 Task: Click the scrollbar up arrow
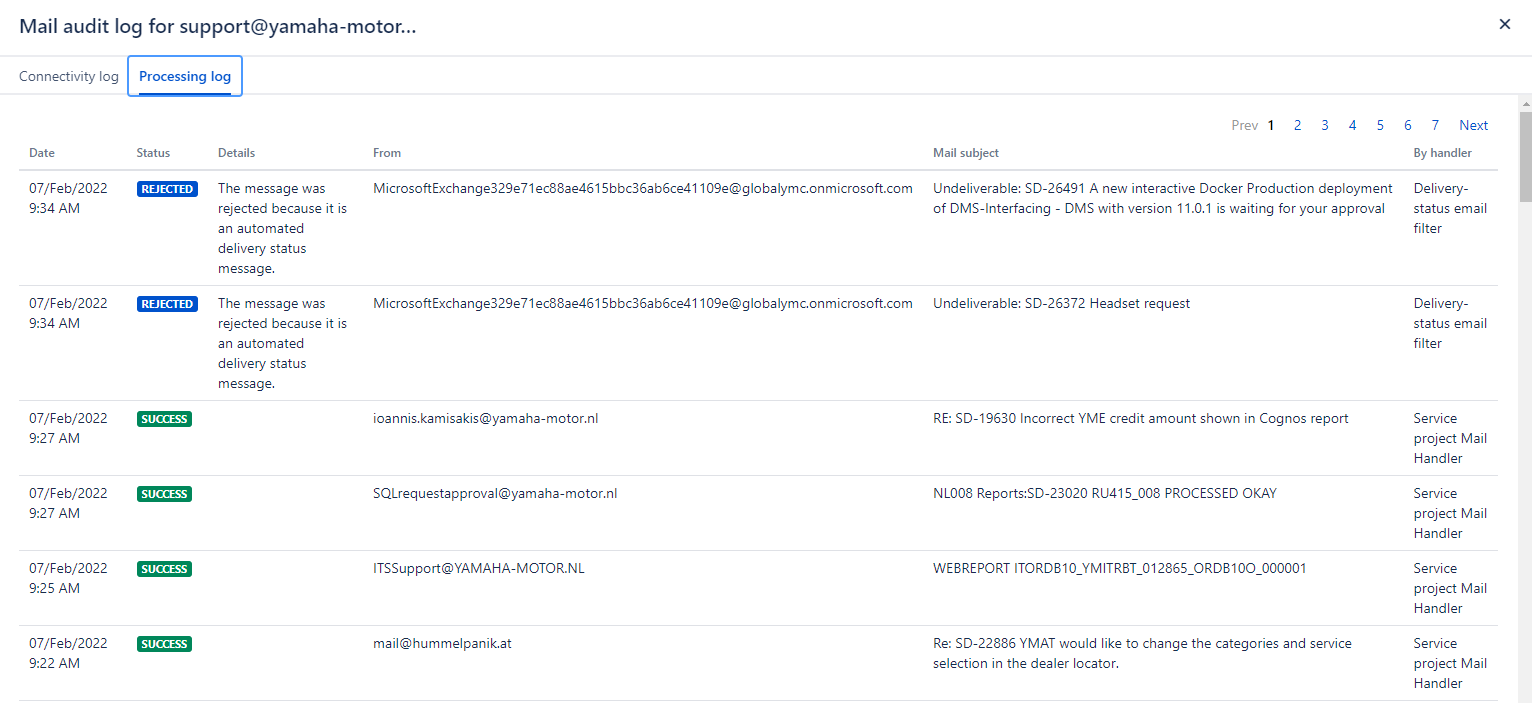click(x=1525, y=104)
